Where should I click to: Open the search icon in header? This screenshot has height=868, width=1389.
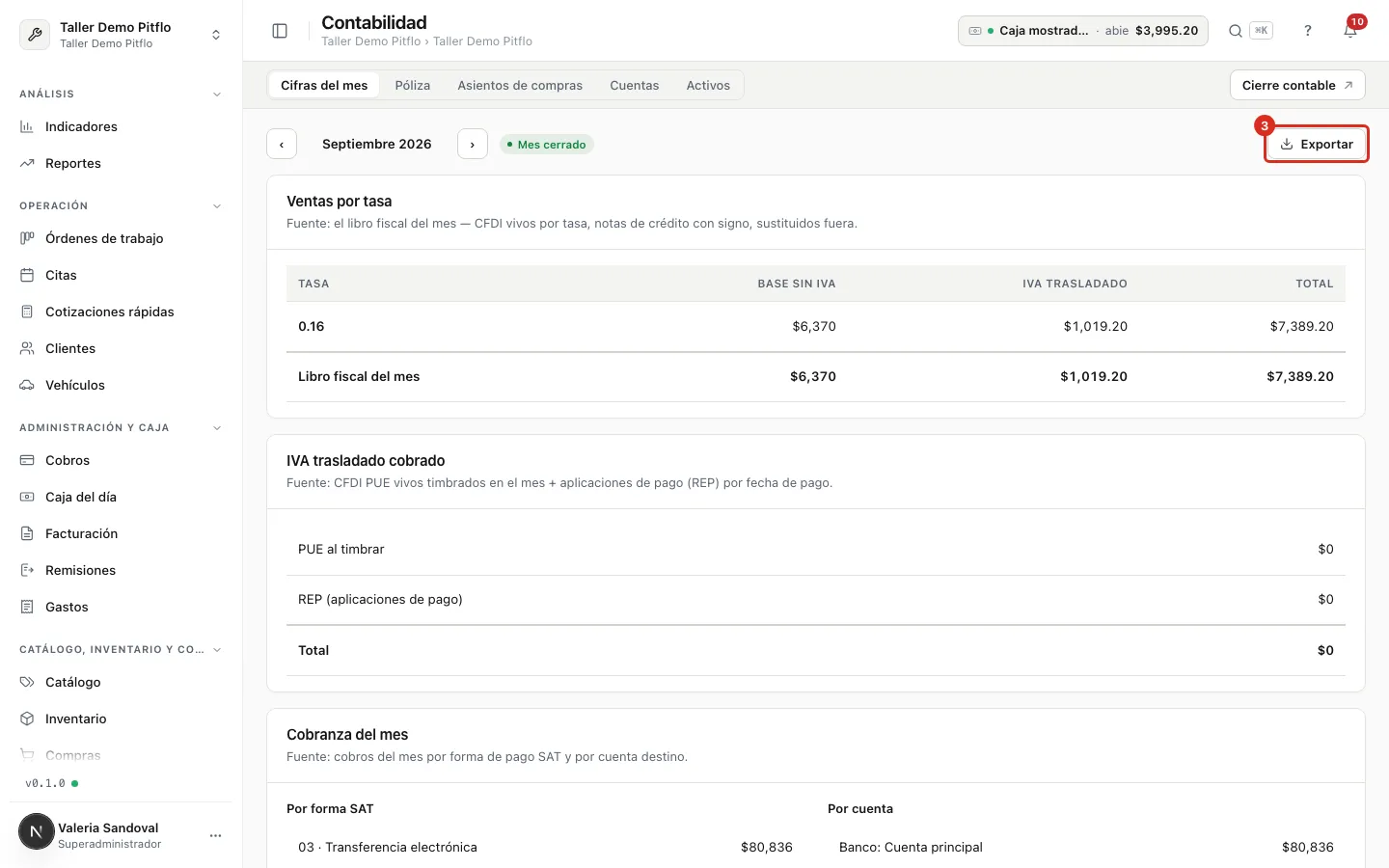click(1235, 31)
